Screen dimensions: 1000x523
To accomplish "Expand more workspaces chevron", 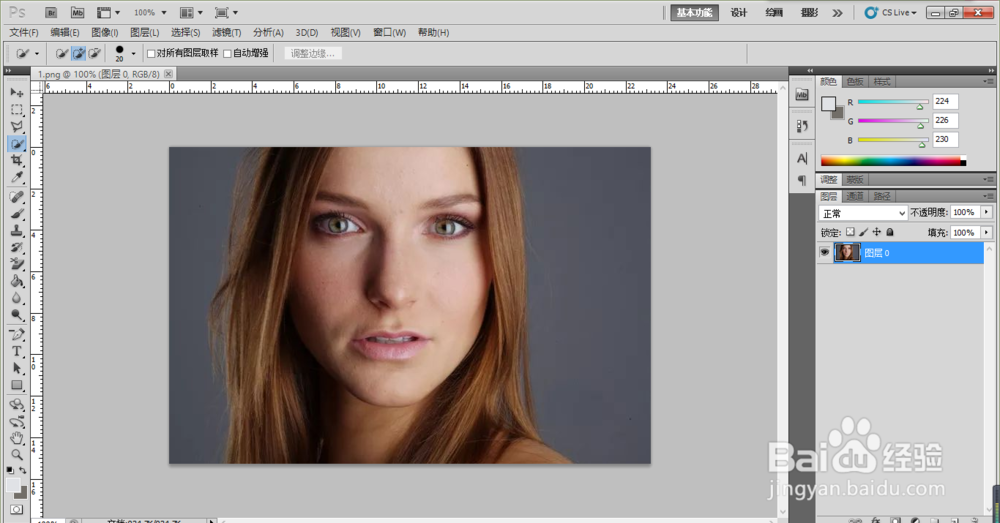I will pos(837,13).
